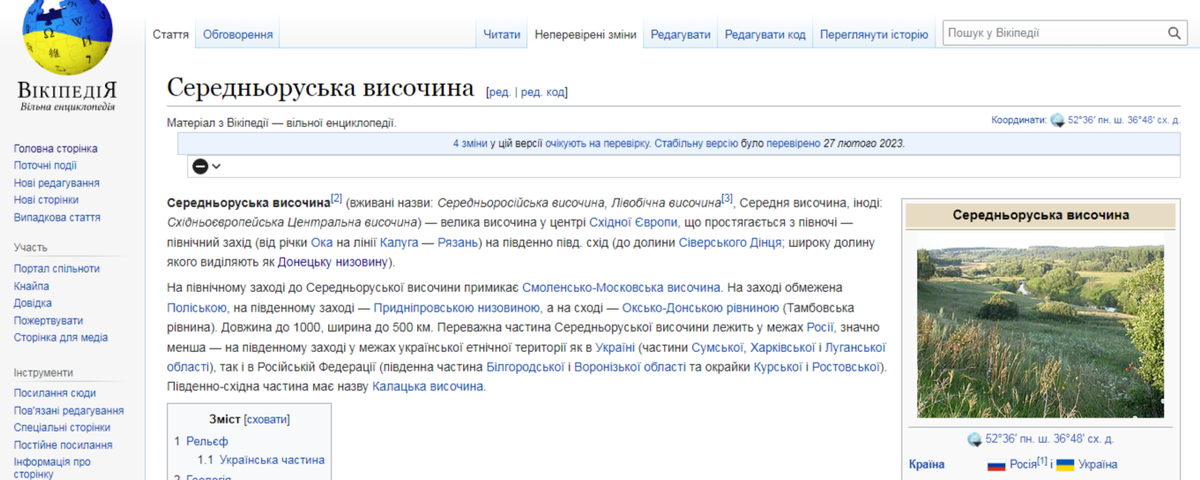Jump to Українська частина in contents
Viewport: 1200px width, 480px height.
[x=272, y=460]
